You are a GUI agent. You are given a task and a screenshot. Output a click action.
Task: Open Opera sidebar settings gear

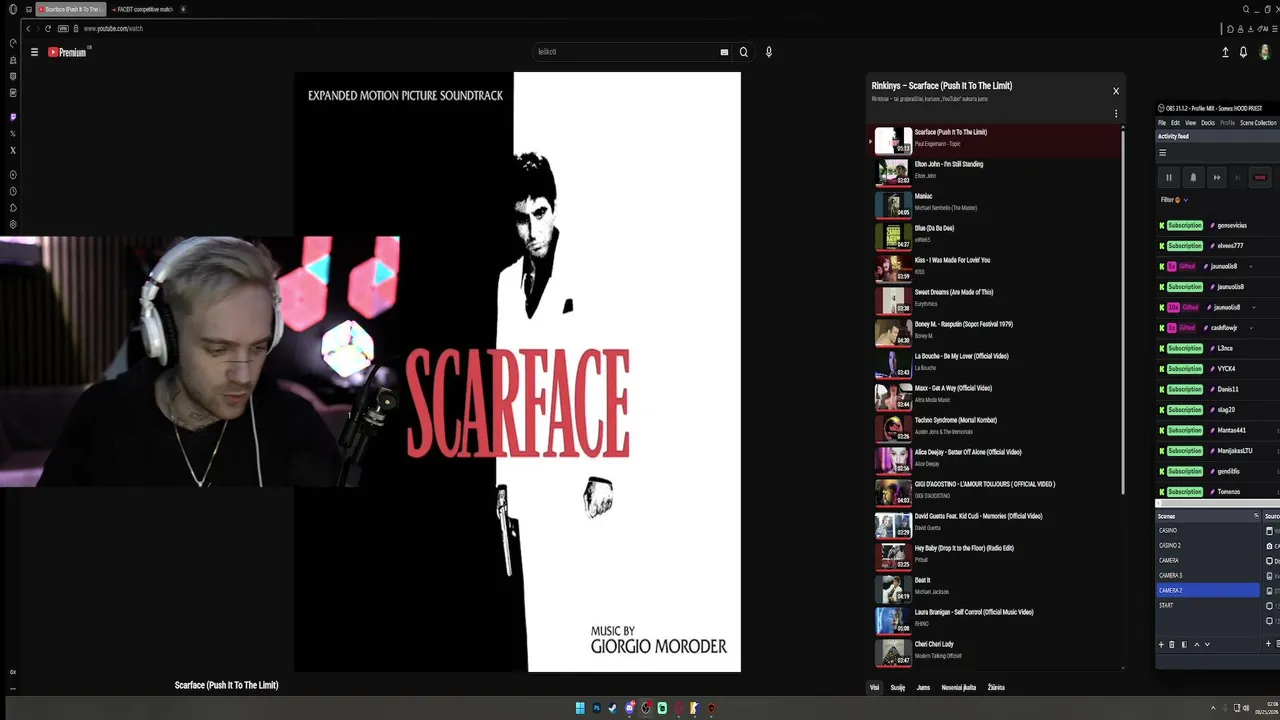[x=13, y=224]
